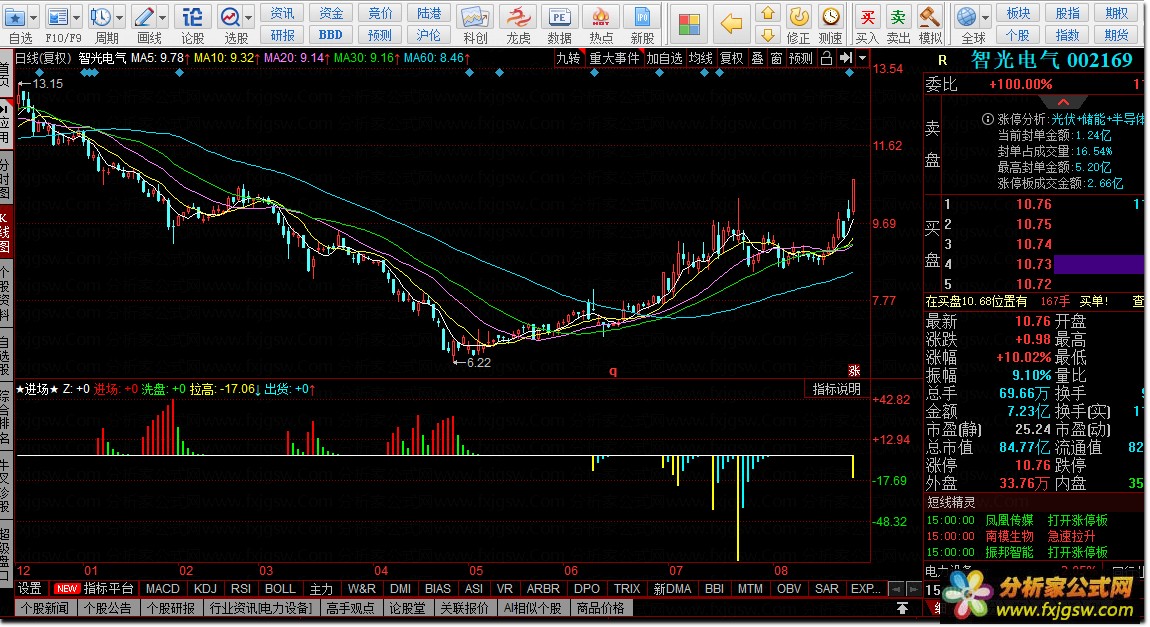
Task: Open the 新股 IPO icon
Action: point(642,16)
